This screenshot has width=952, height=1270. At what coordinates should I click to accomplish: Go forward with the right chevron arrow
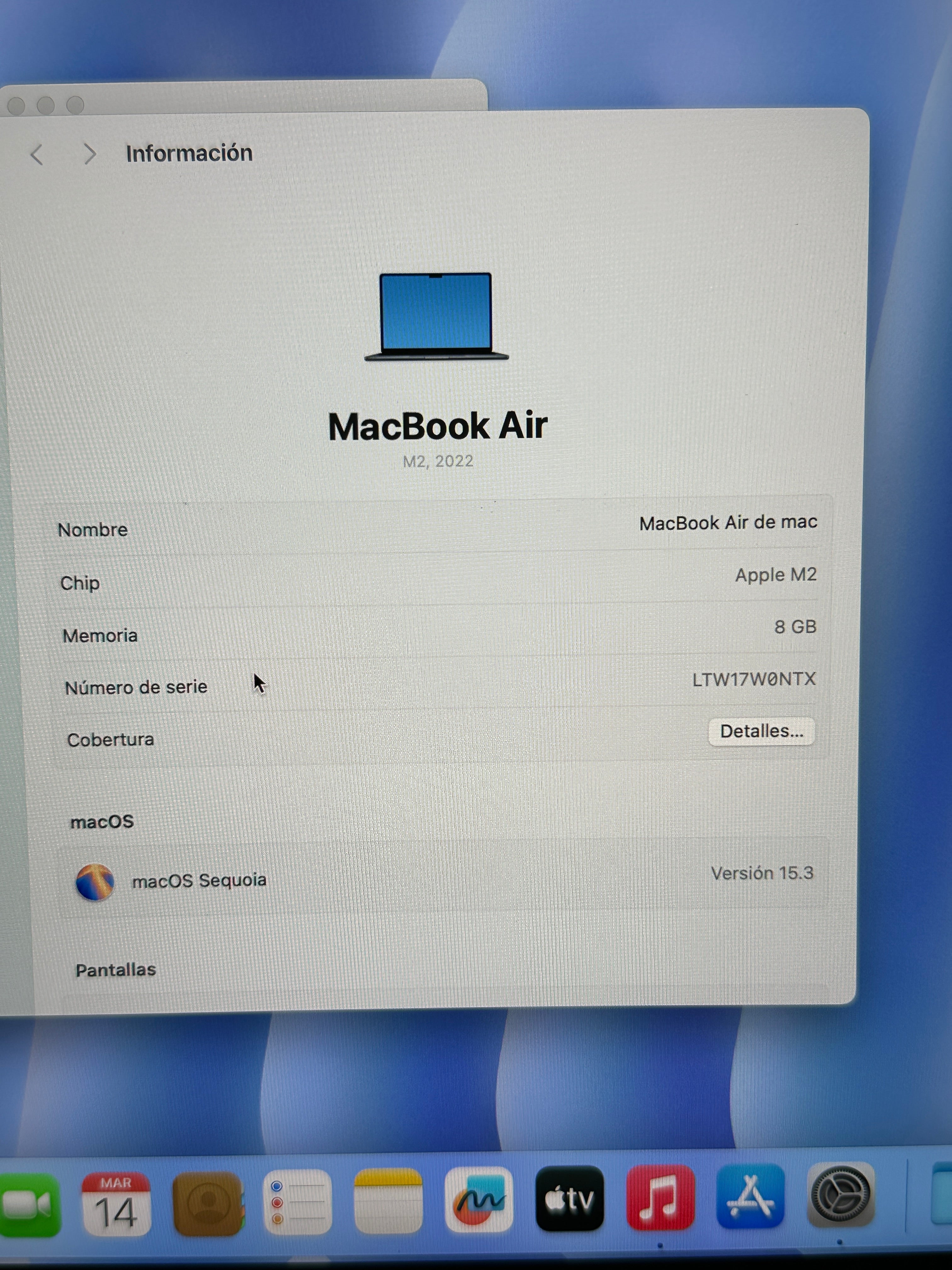pyautogui.click(x=89, y=154)
